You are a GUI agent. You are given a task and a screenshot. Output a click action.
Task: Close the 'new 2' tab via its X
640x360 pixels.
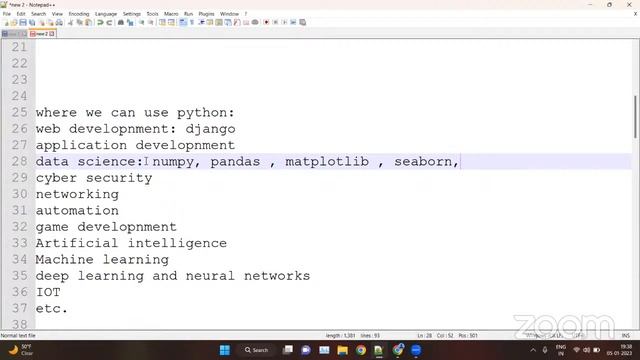pyautogui.click(x=52, y=34)
